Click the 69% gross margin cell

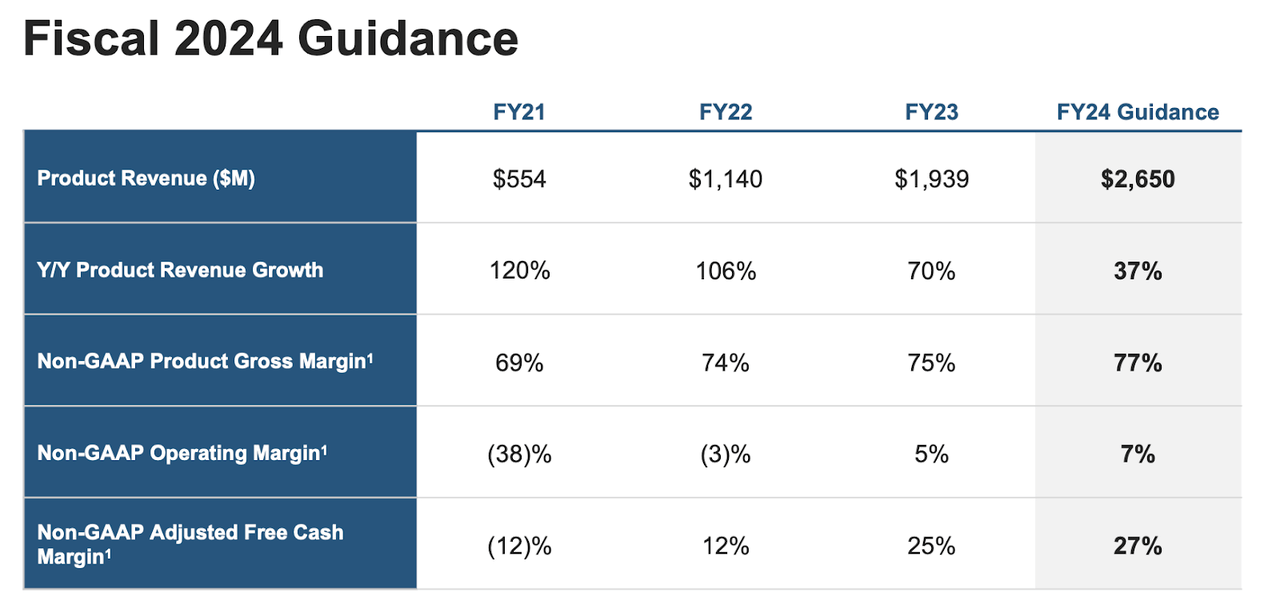point(519,362)
